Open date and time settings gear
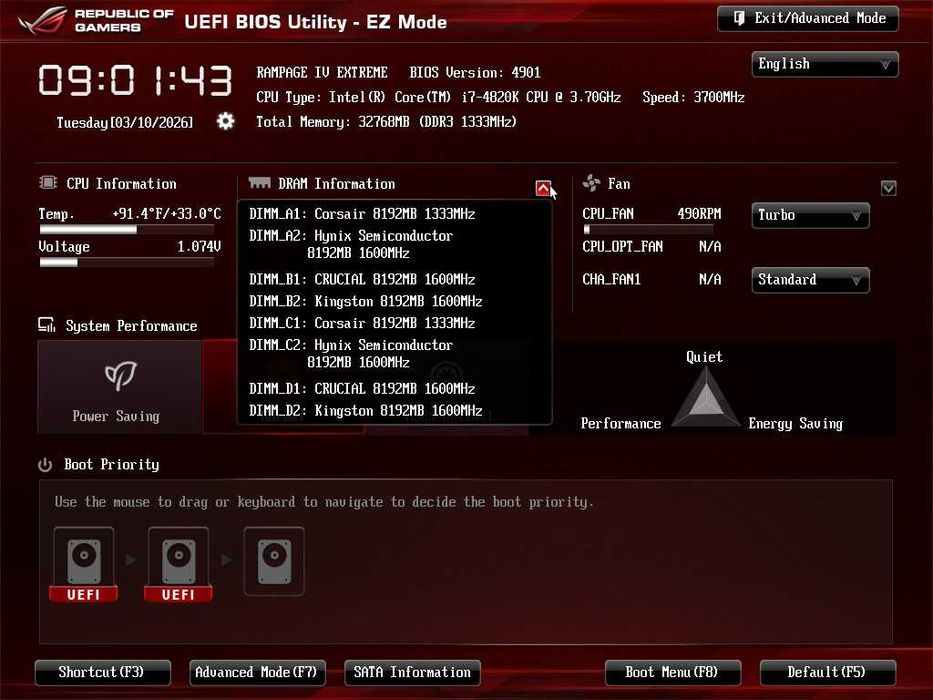Viewport: 933px width, 700px height. [226, 121]
